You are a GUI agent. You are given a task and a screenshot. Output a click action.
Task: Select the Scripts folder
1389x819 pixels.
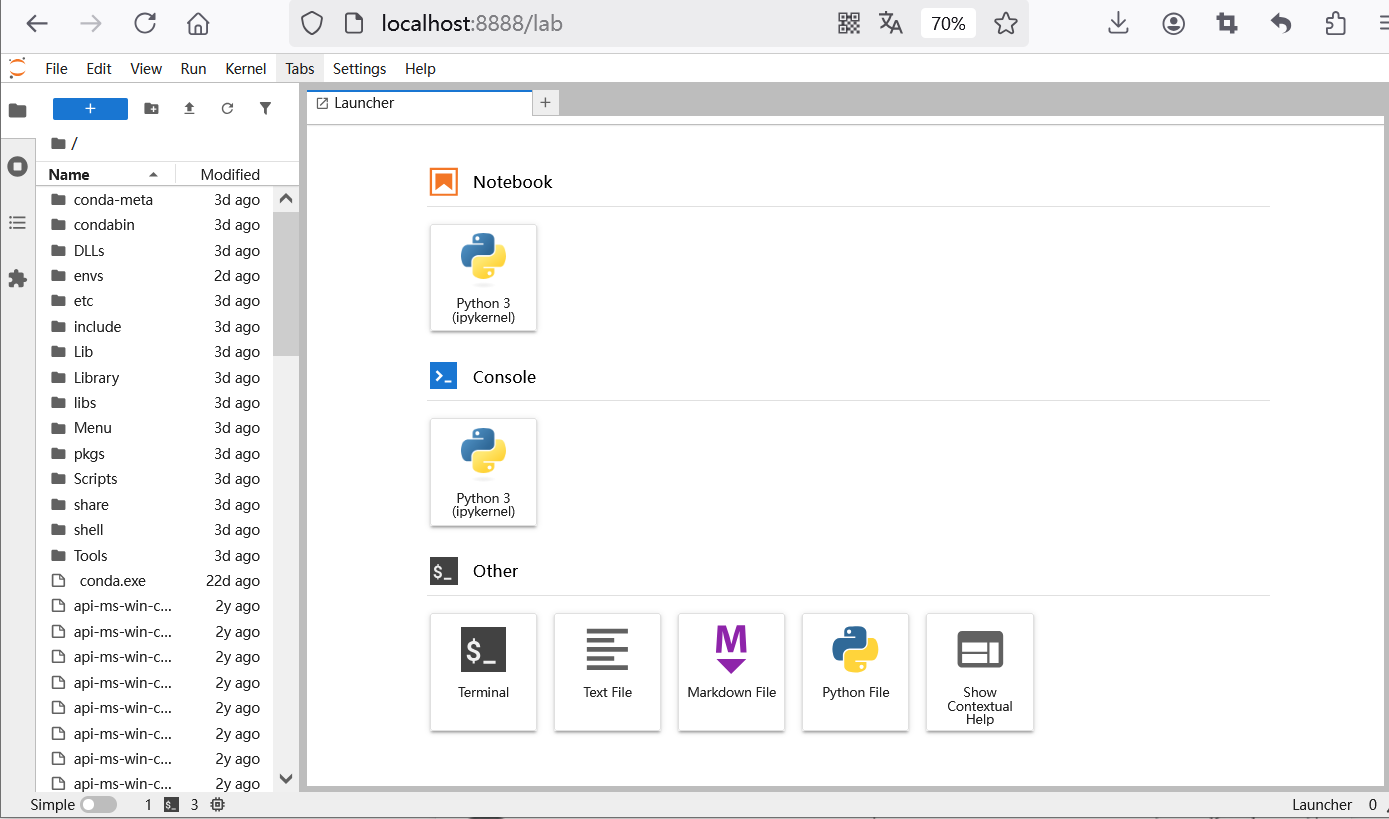155,479
